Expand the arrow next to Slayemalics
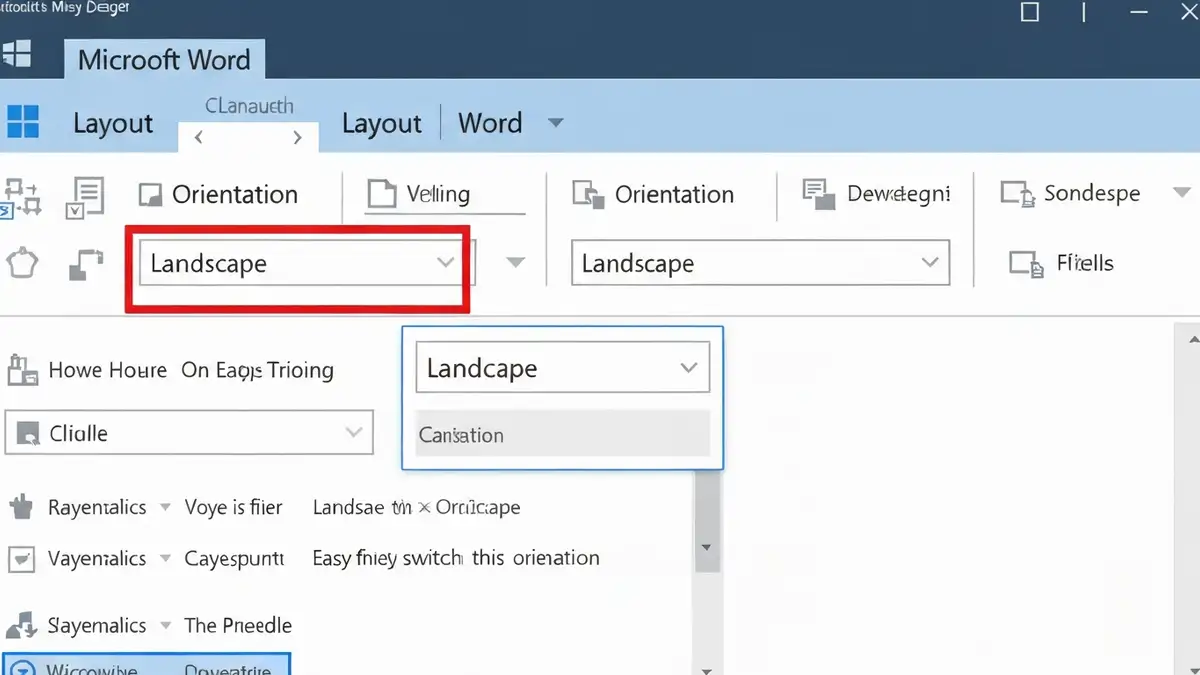 [x=165, y=625]
